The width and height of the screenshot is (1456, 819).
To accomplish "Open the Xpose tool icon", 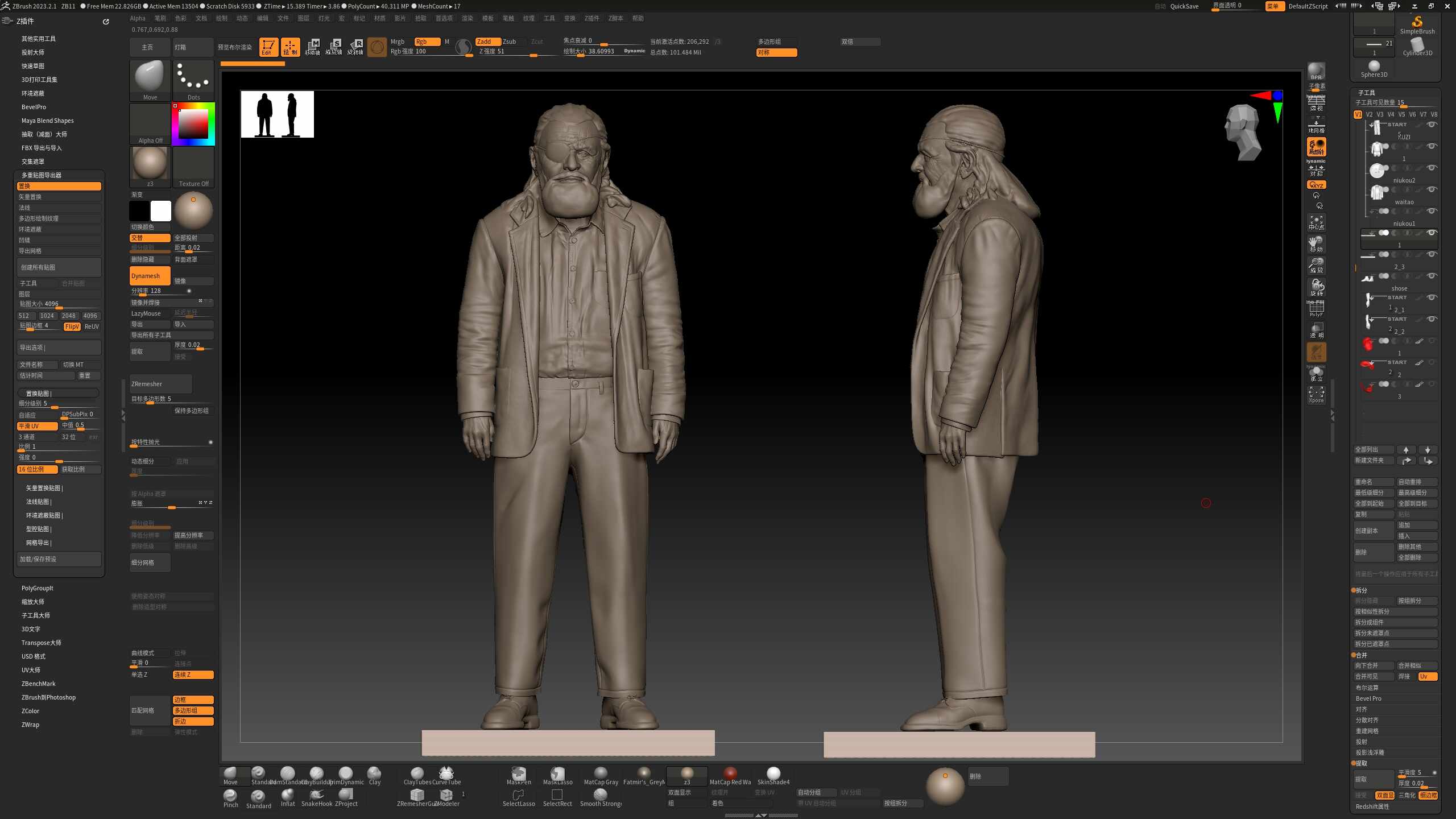I will point(1316,395).
